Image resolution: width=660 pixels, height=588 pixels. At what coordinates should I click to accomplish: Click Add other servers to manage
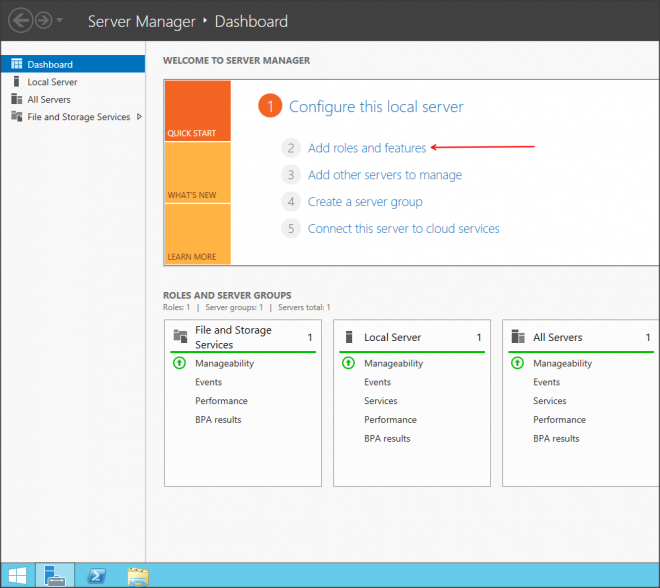point(385,175)
